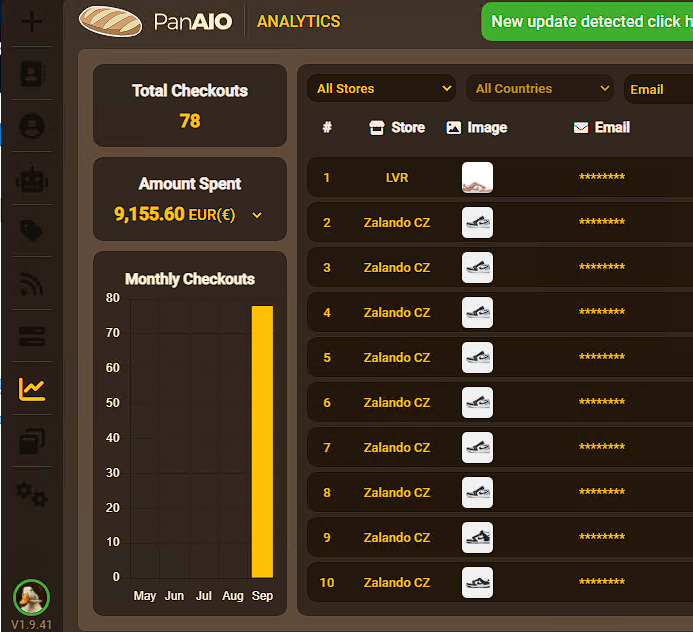Click the 9,155.60 amount spent value
The width and height of the screenshot is (693, 632).
tap(149, 214)
